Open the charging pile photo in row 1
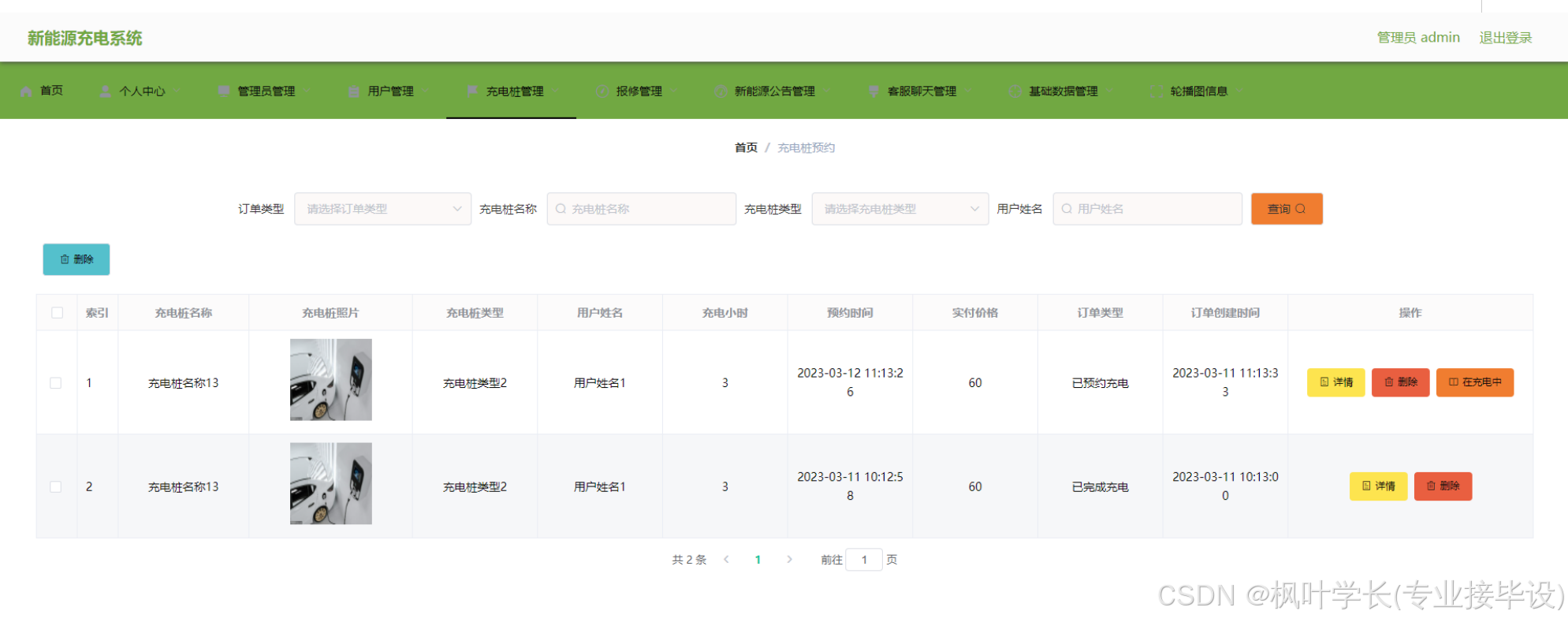 pyautogui.click(x=331, y=380)
